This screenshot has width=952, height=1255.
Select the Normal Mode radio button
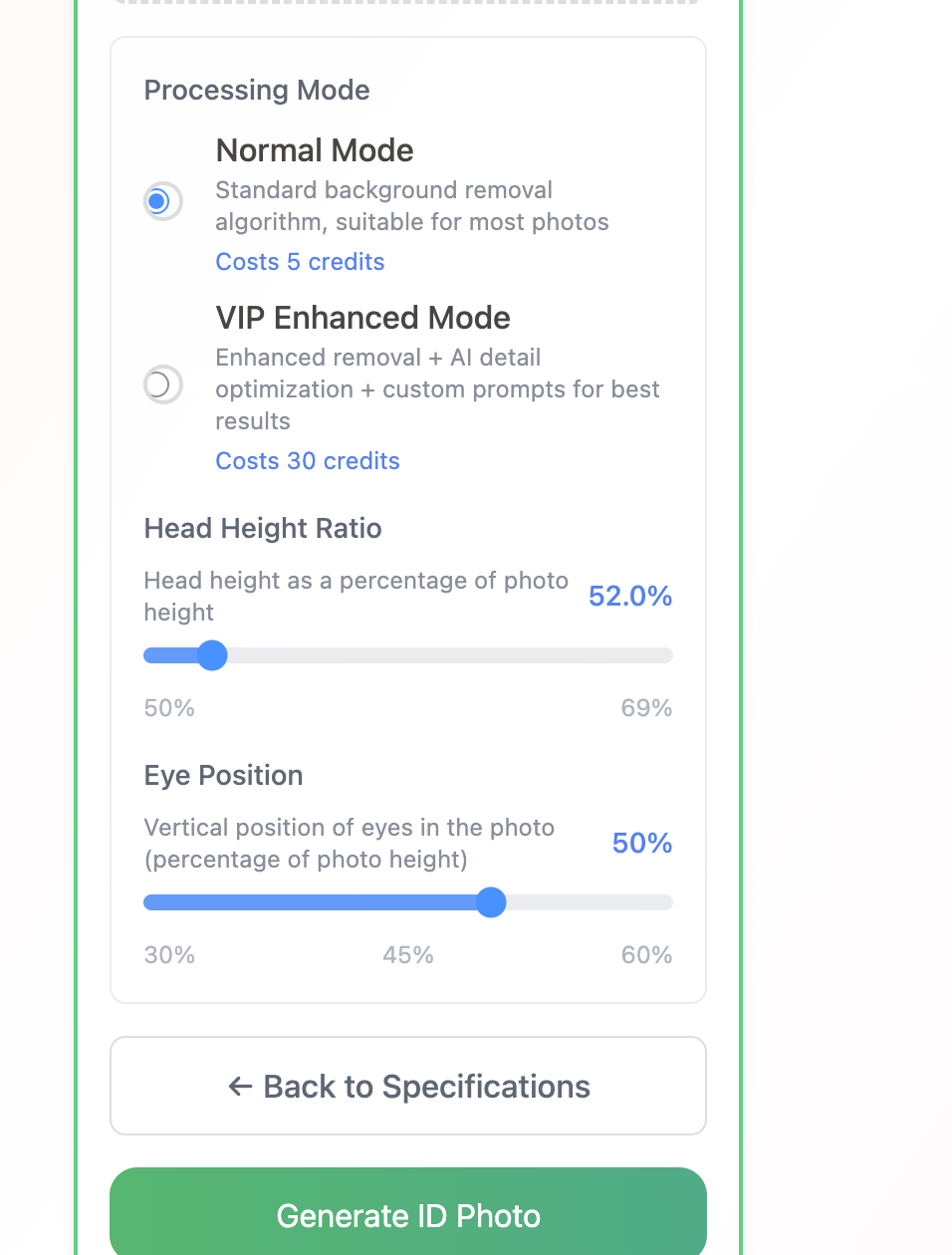(x=162, y=201)
